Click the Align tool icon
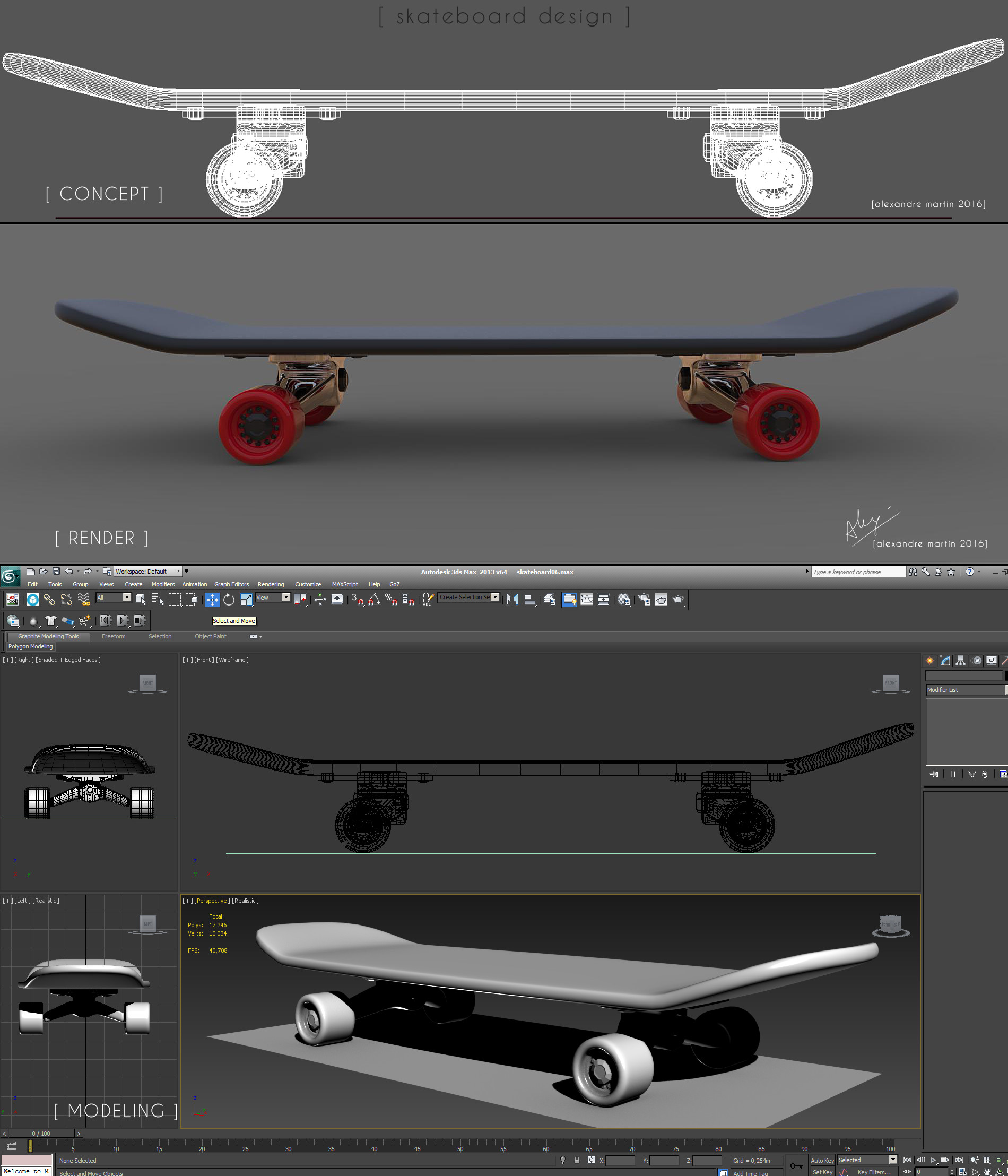The width and height of the screenshot is (1008, 1176). pos(529,600)
